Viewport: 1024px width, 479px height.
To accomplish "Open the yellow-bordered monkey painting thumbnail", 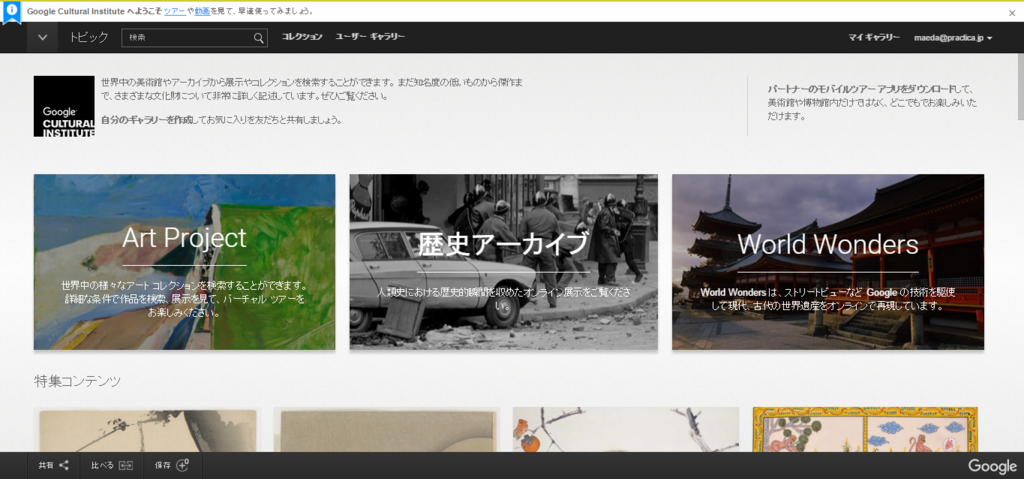I will pyautogui.click(x=865, y=429).
